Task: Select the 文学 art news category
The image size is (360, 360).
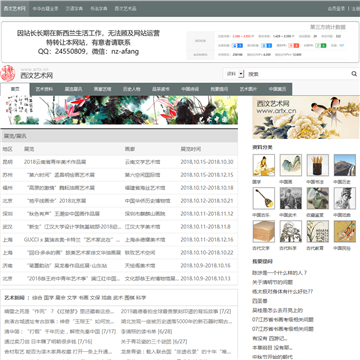Action: pyautogui.click(x=72, y=298)
